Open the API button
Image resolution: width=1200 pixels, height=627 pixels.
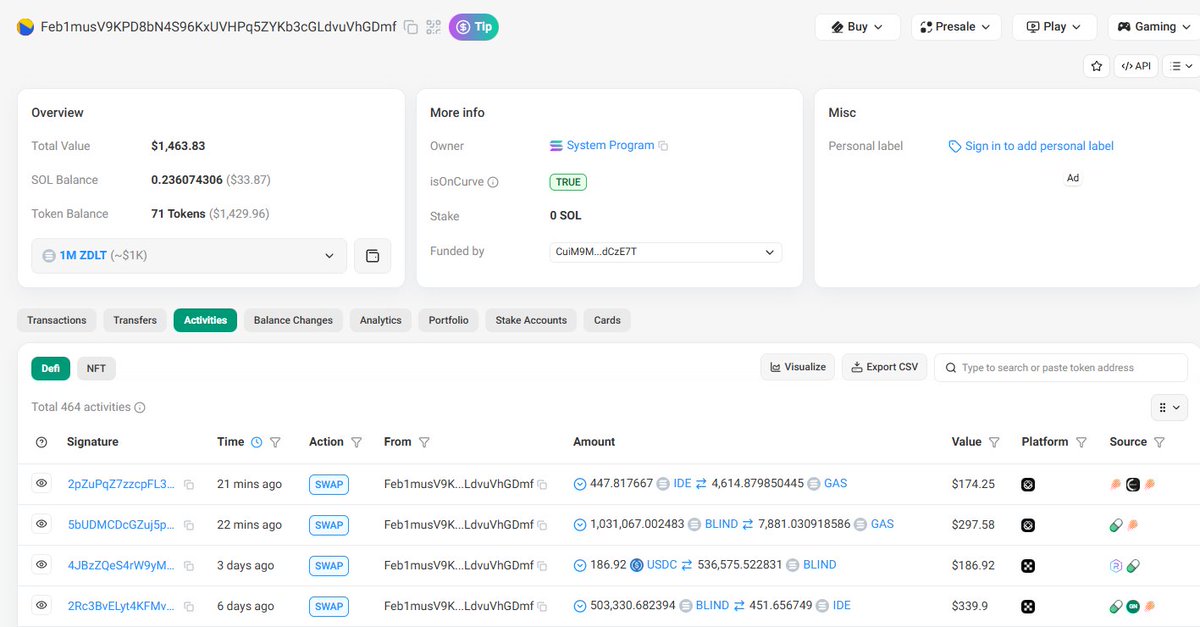(1136, 66)
